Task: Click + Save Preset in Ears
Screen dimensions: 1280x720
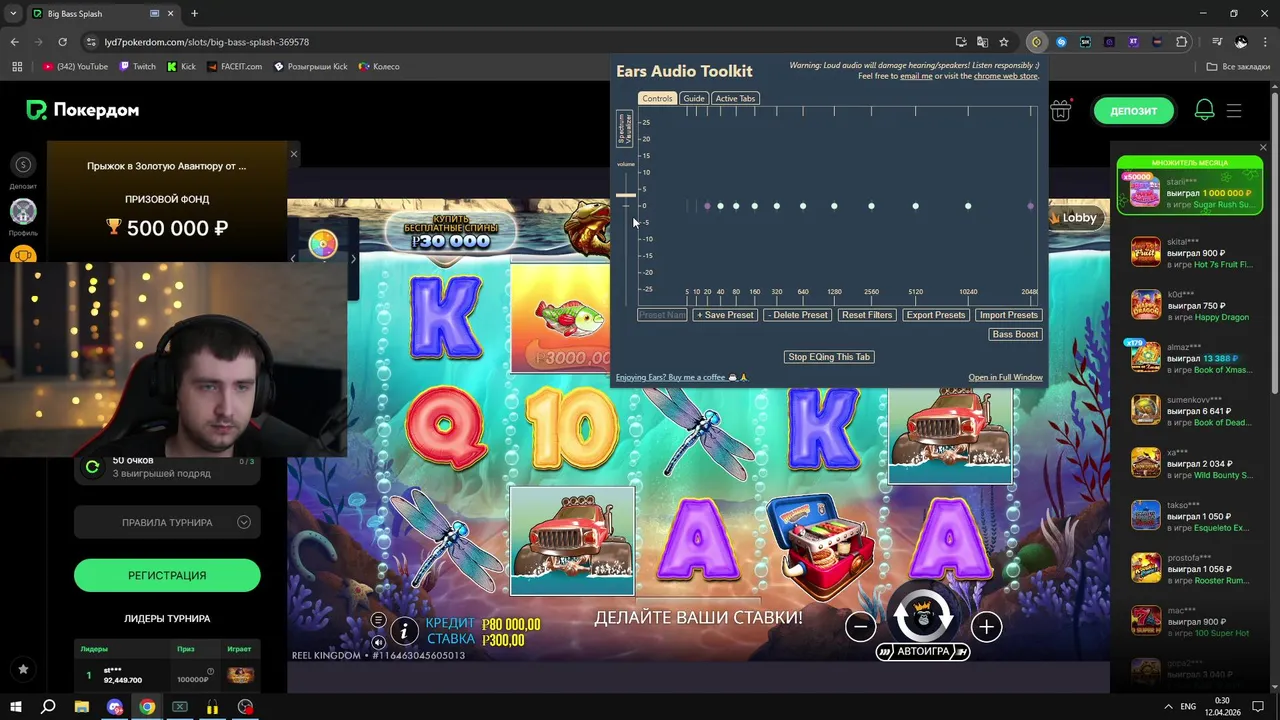Action: click(725, 315)
